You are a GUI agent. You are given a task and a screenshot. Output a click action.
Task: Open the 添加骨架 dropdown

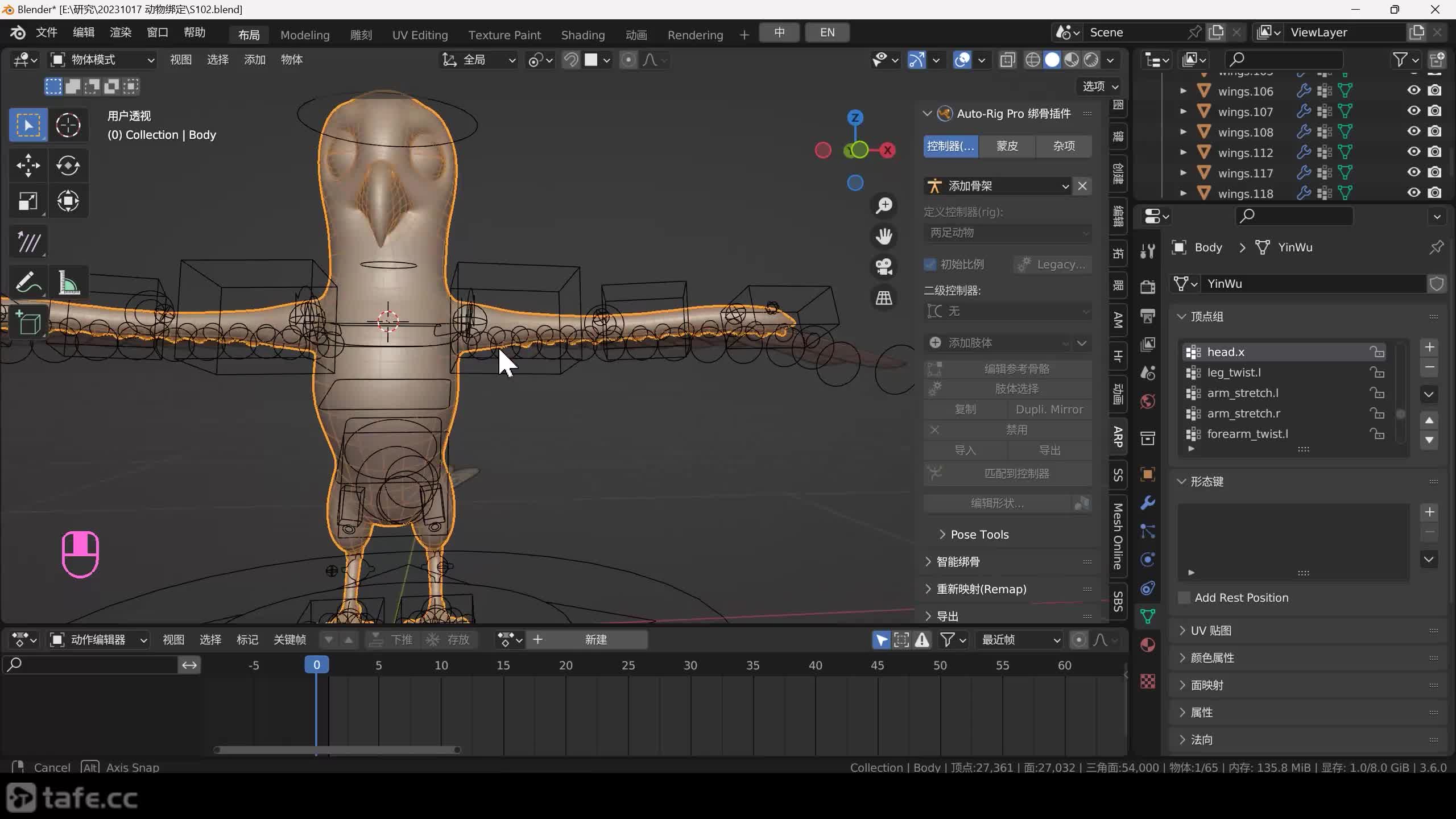[x=998, y=186]
